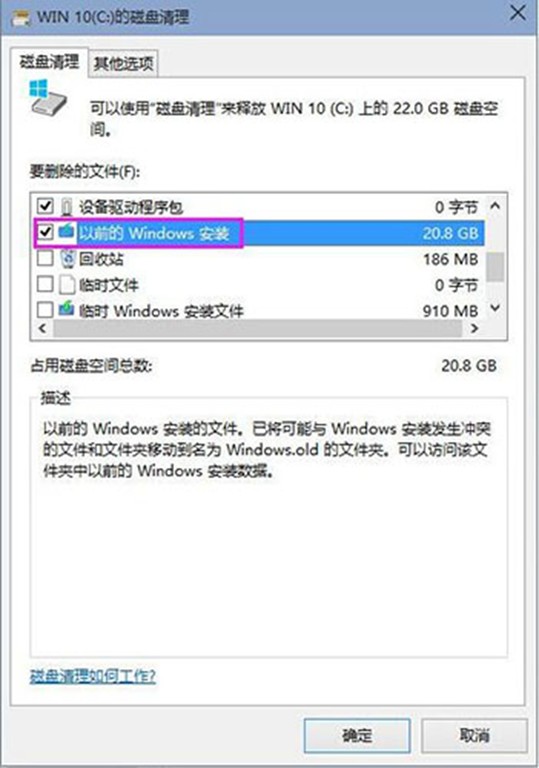Uncheck the 以前的 Windows 安装 checkbox
The width and height of the screenshot is (539, 768).
pyautogui.click(x=45, y=232)
